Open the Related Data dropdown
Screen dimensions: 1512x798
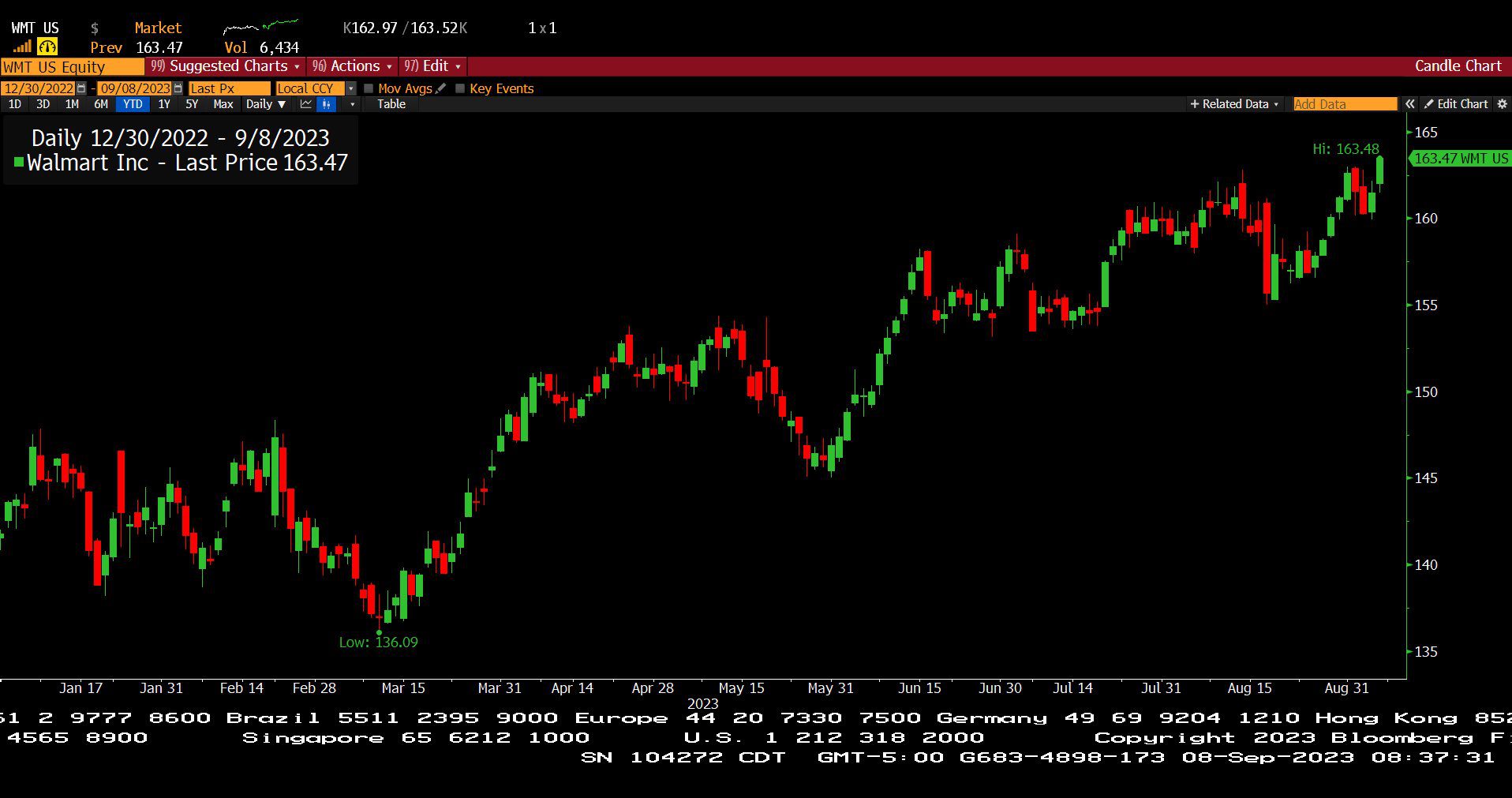coord(1234,104)
